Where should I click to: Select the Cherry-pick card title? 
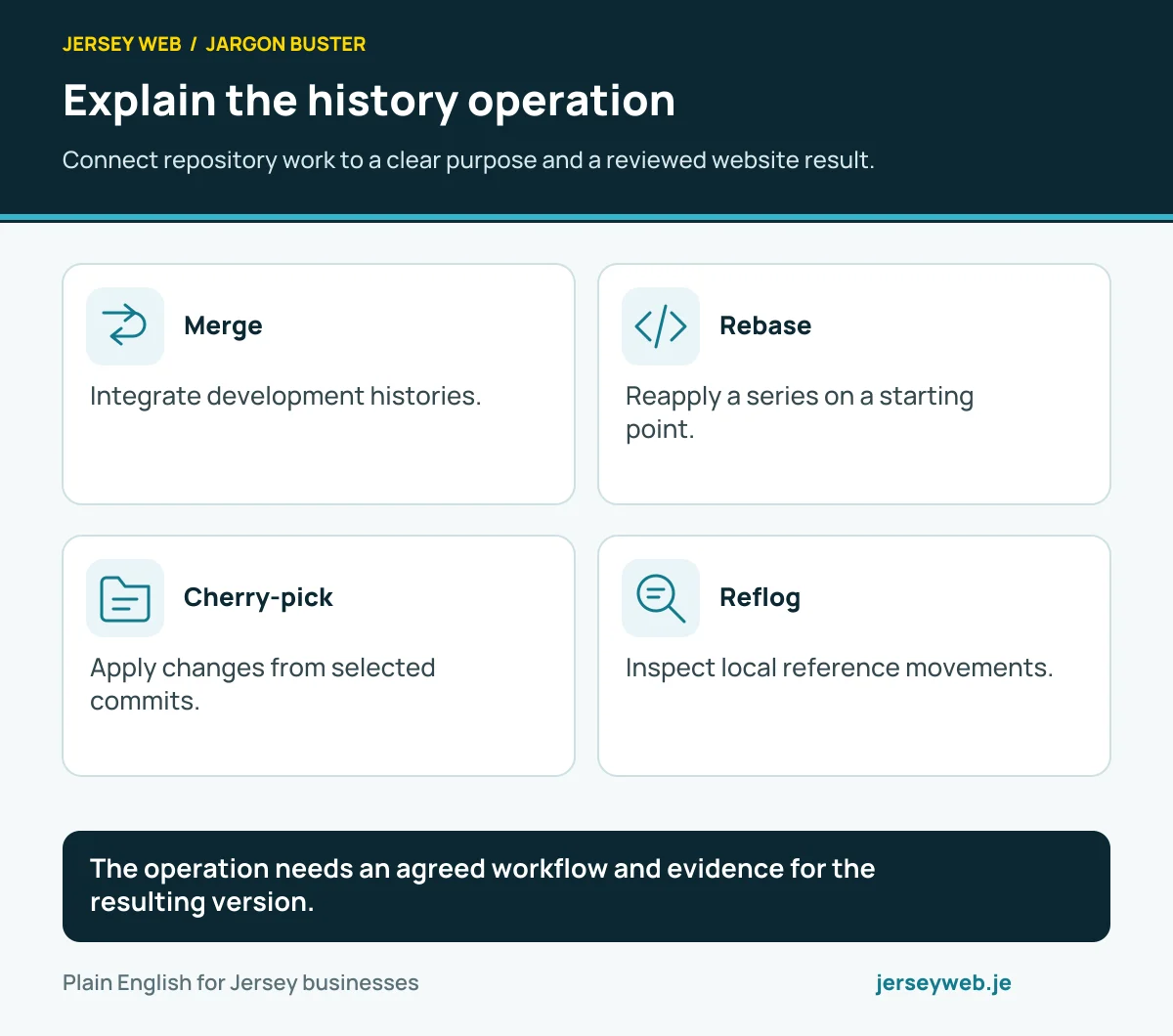coord(258,597)
